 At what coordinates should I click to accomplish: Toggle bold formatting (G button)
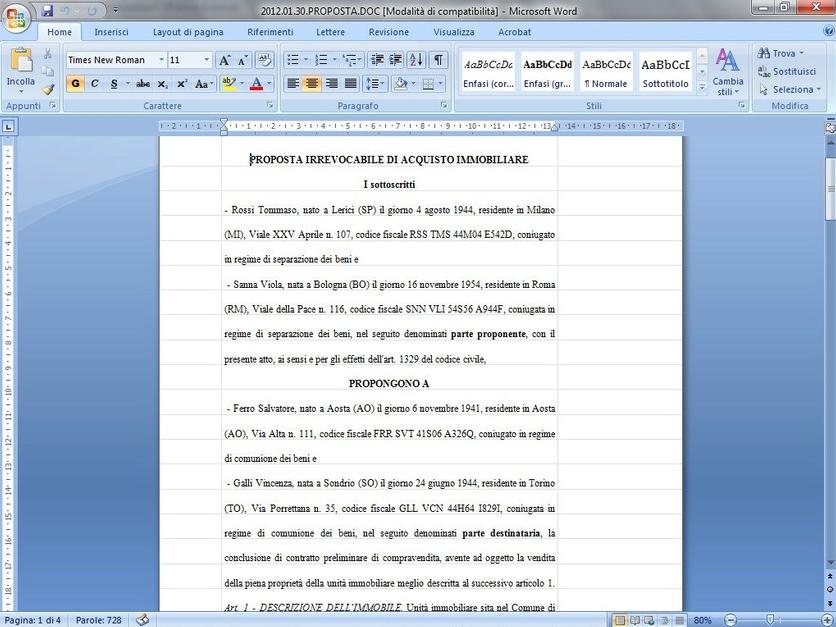(76, 84)
